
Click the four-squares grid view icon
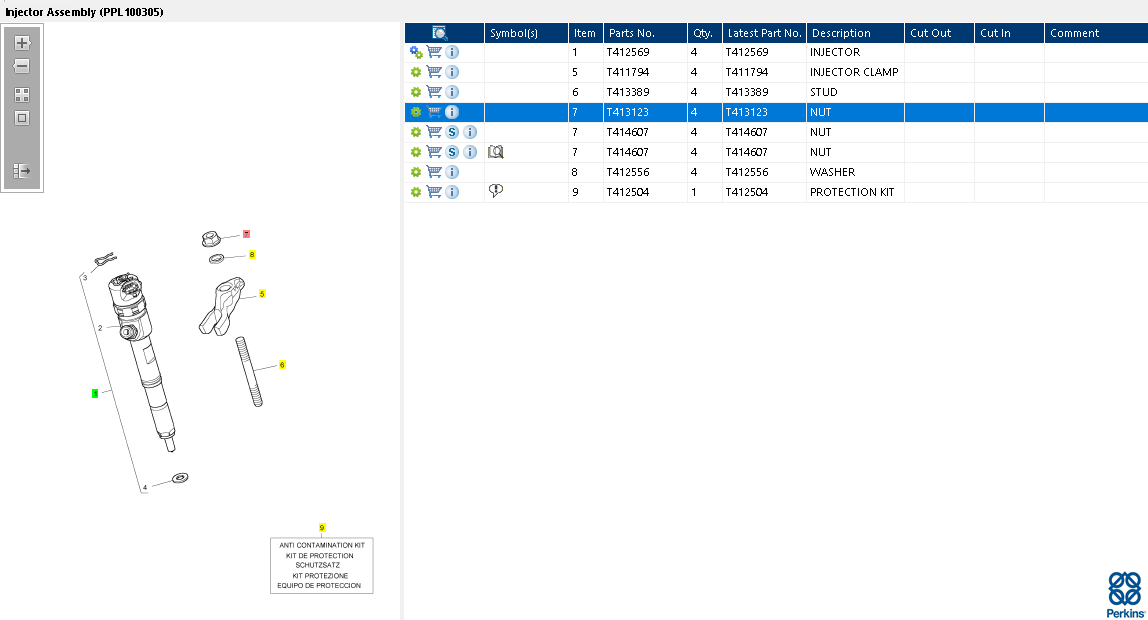tap(22, 95)
